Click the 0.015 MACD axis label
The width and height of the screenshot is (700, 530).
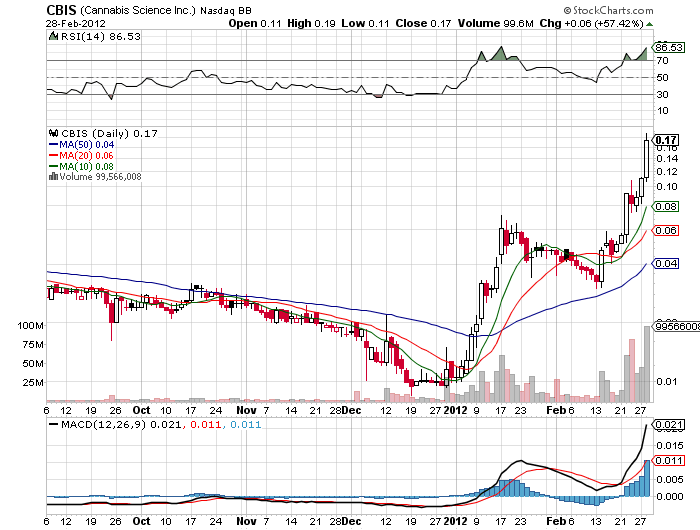[670, 446]
